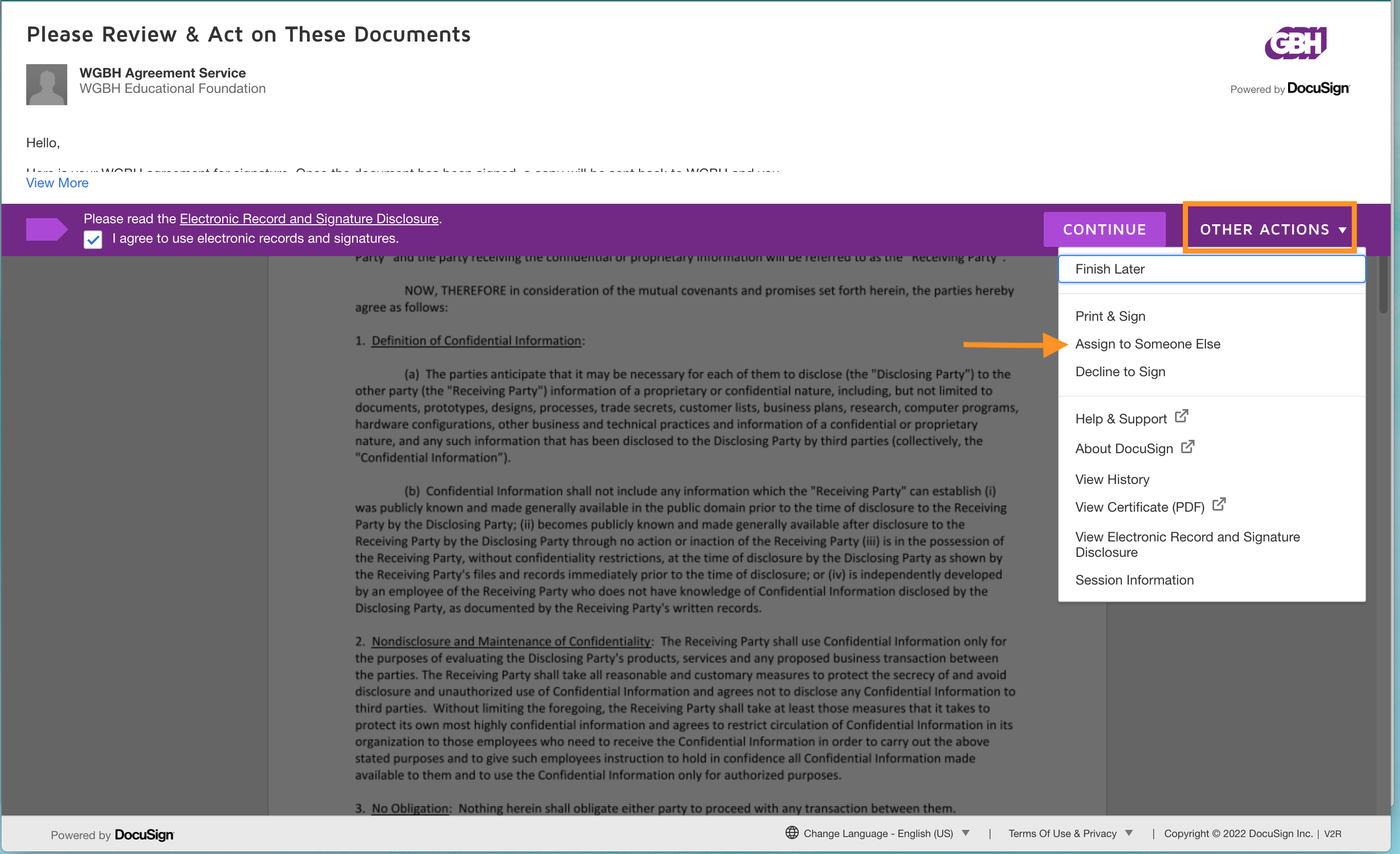Click the document vertical scrollbar

click(x=1383, y=284)
